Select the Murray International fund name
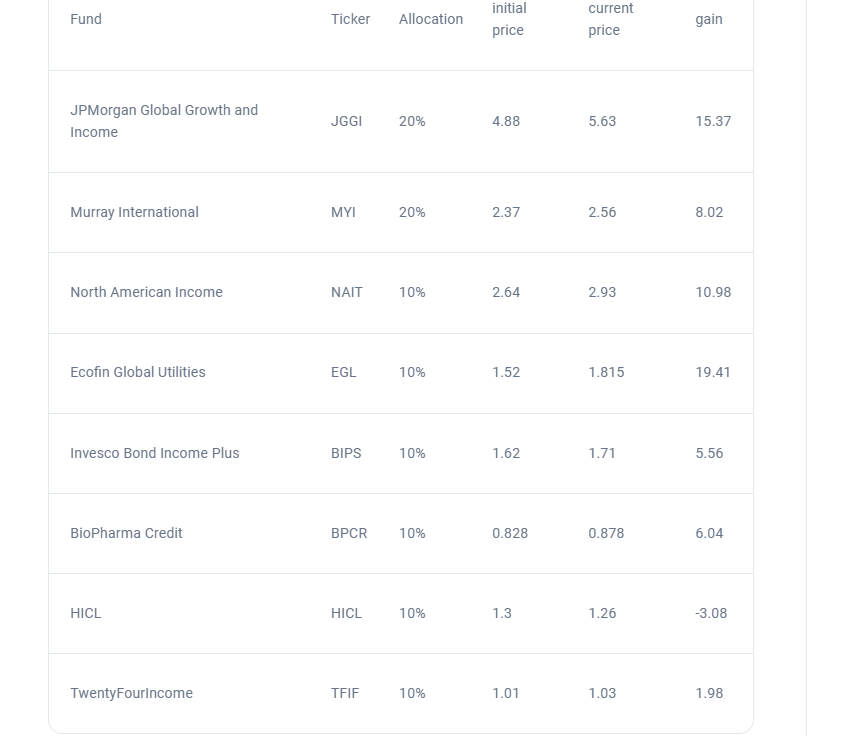The width and height of the screenshot is (841, 736). (134, 212)
